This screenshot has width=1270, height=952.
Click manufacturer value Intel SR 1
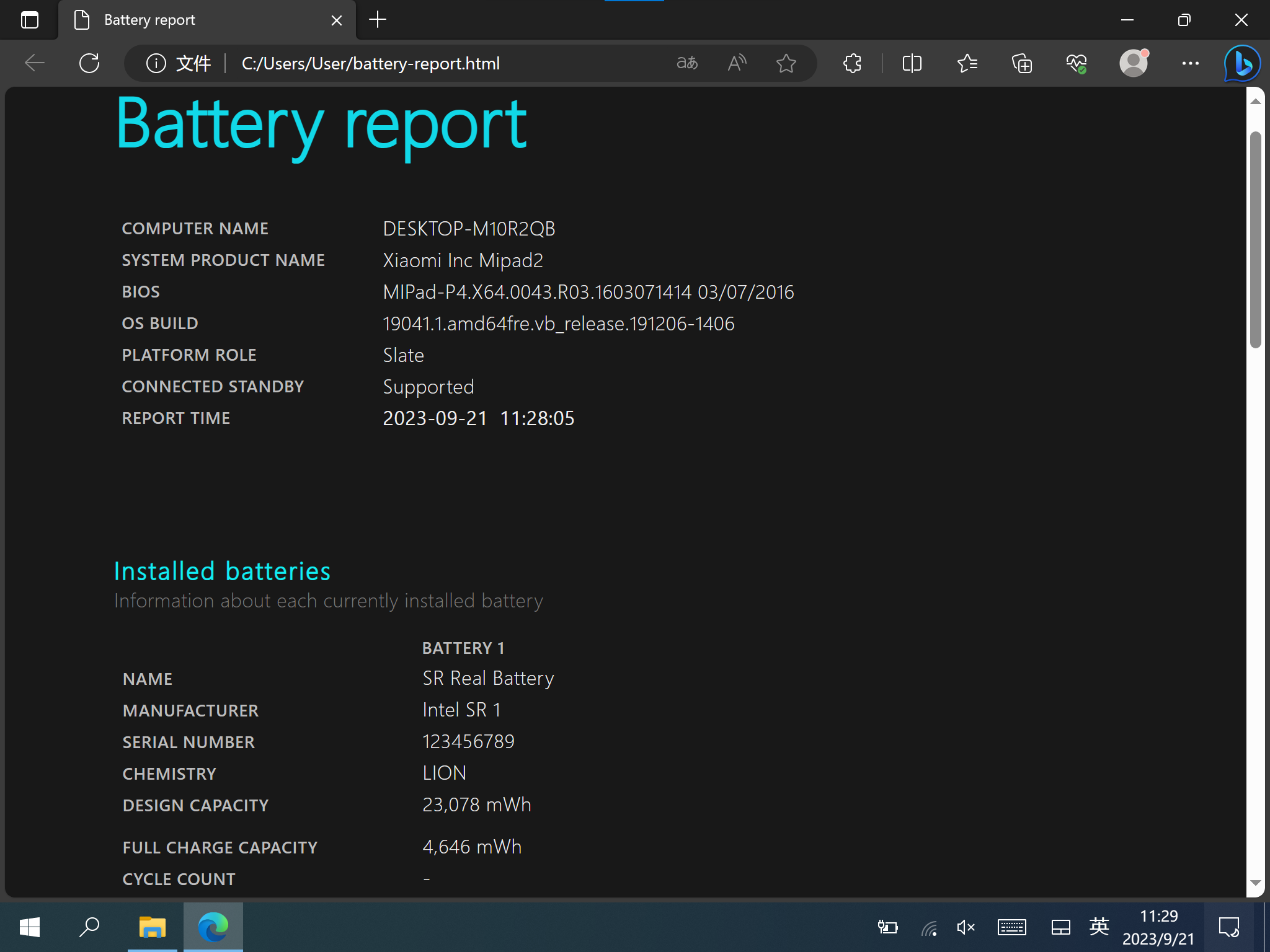(461, 710)
